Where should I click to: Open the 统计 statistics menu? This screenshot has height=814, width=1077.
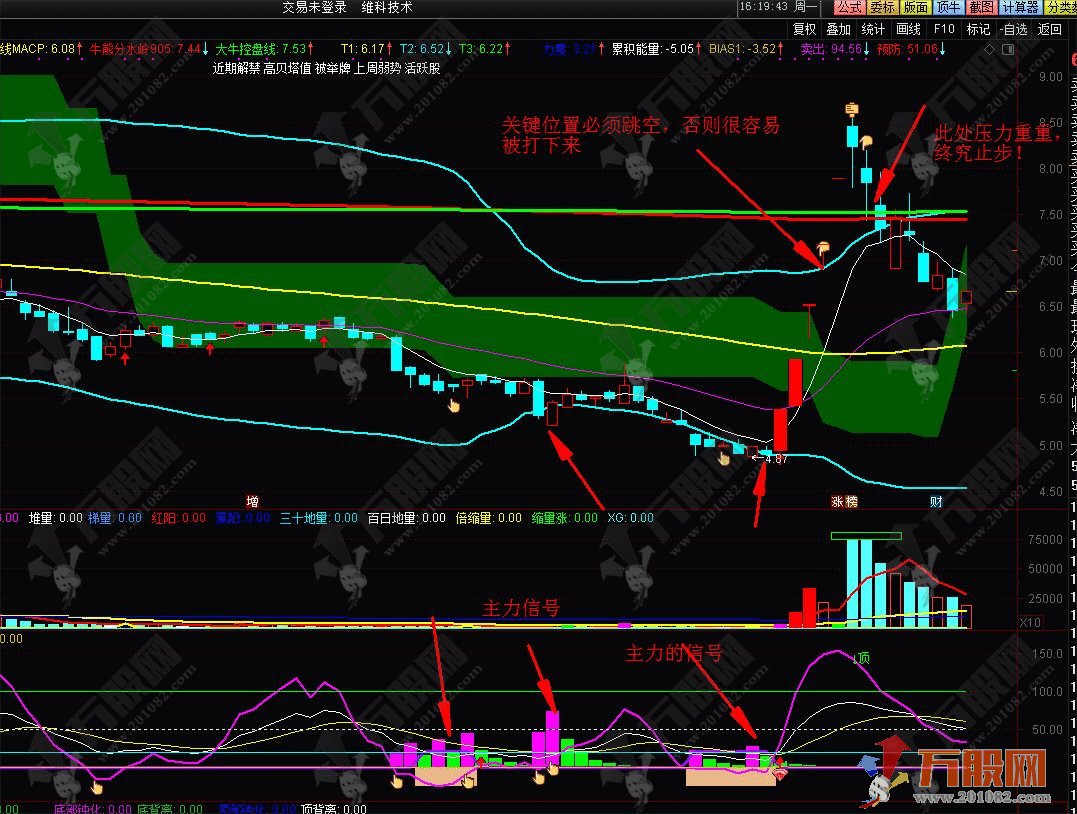pos(873,29)
